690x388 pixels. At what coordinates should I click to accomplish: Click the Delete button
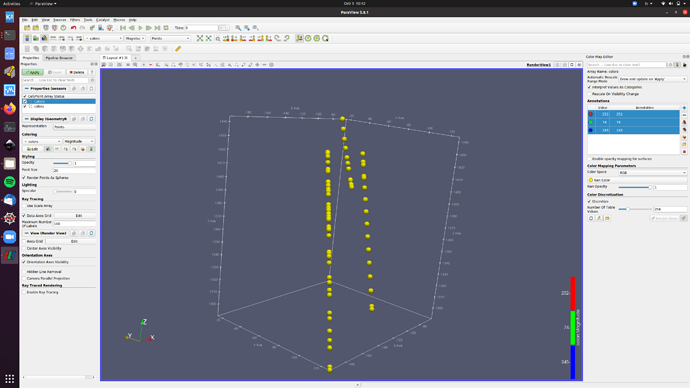[77, 72]
